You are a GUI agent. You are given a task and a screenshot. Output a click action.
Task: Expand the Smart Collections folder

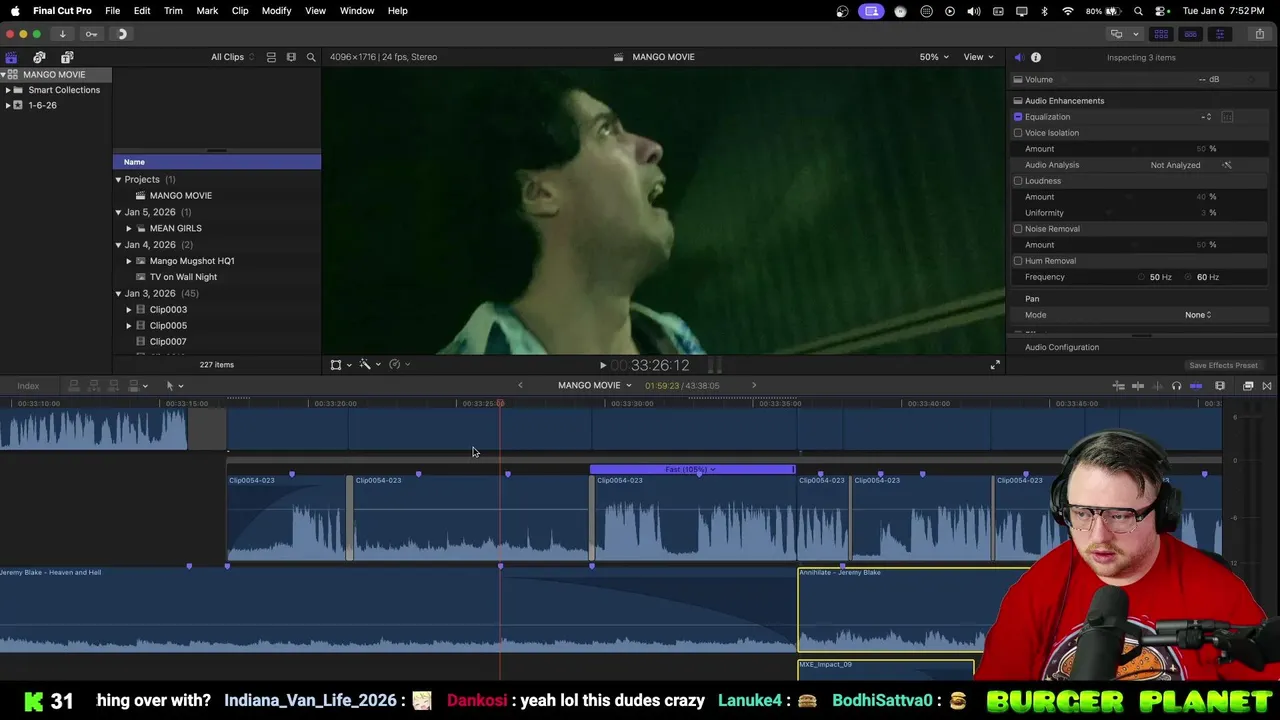[x=8, y=90]
